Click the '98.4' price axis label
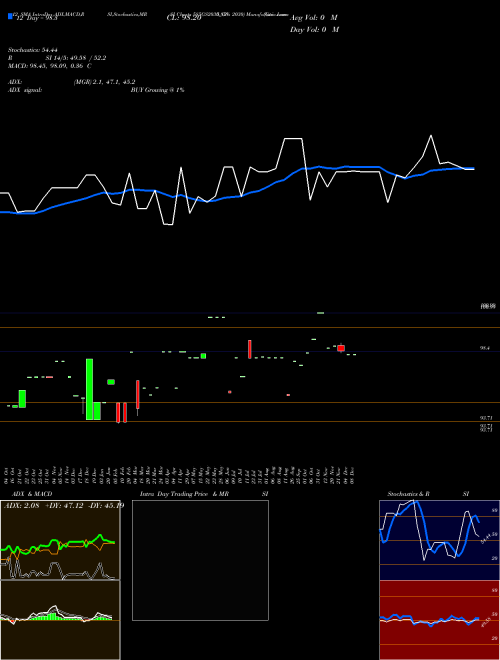This screenshot has height=660, width=500. (485, 349)
